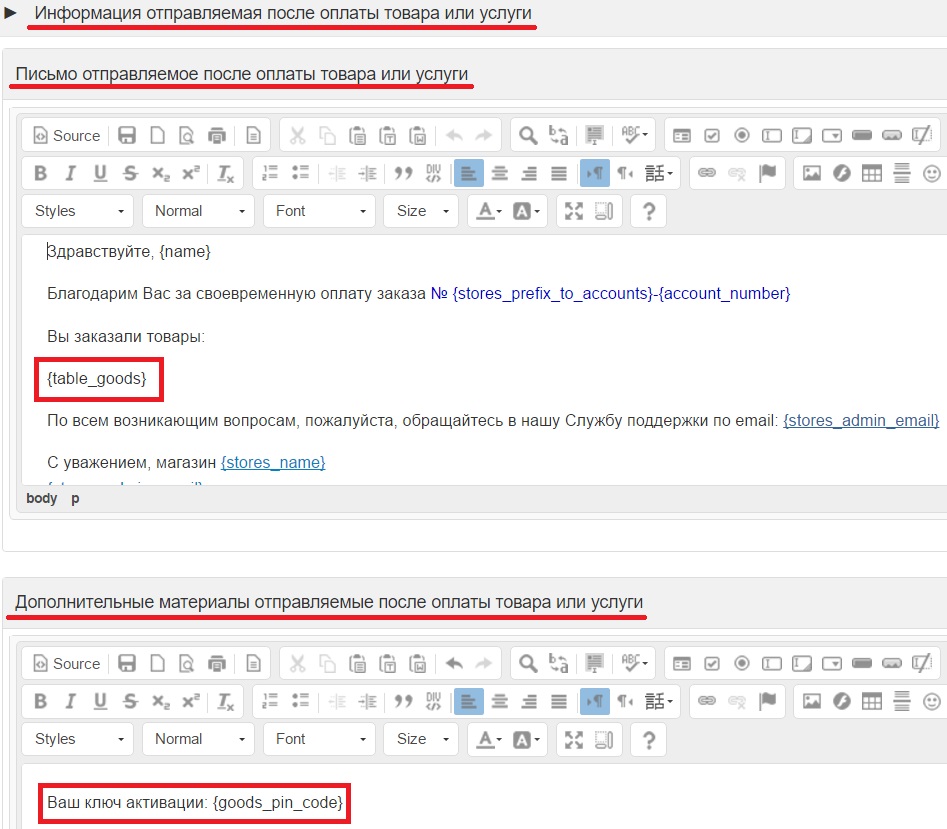Click Insert Link icon in the bottom editor
This screenshot has height=829, width=947.
(x=707, y=701)
